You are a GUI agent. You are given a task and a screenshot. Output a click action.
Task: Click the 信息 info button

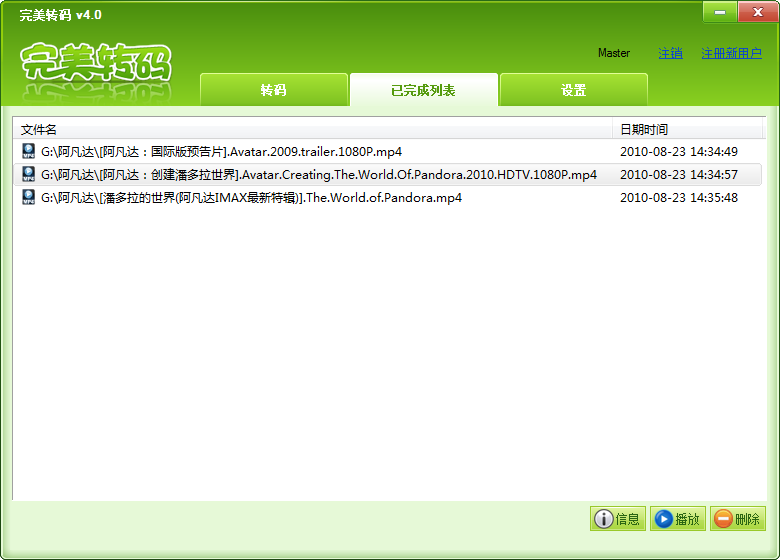(618, 519)
